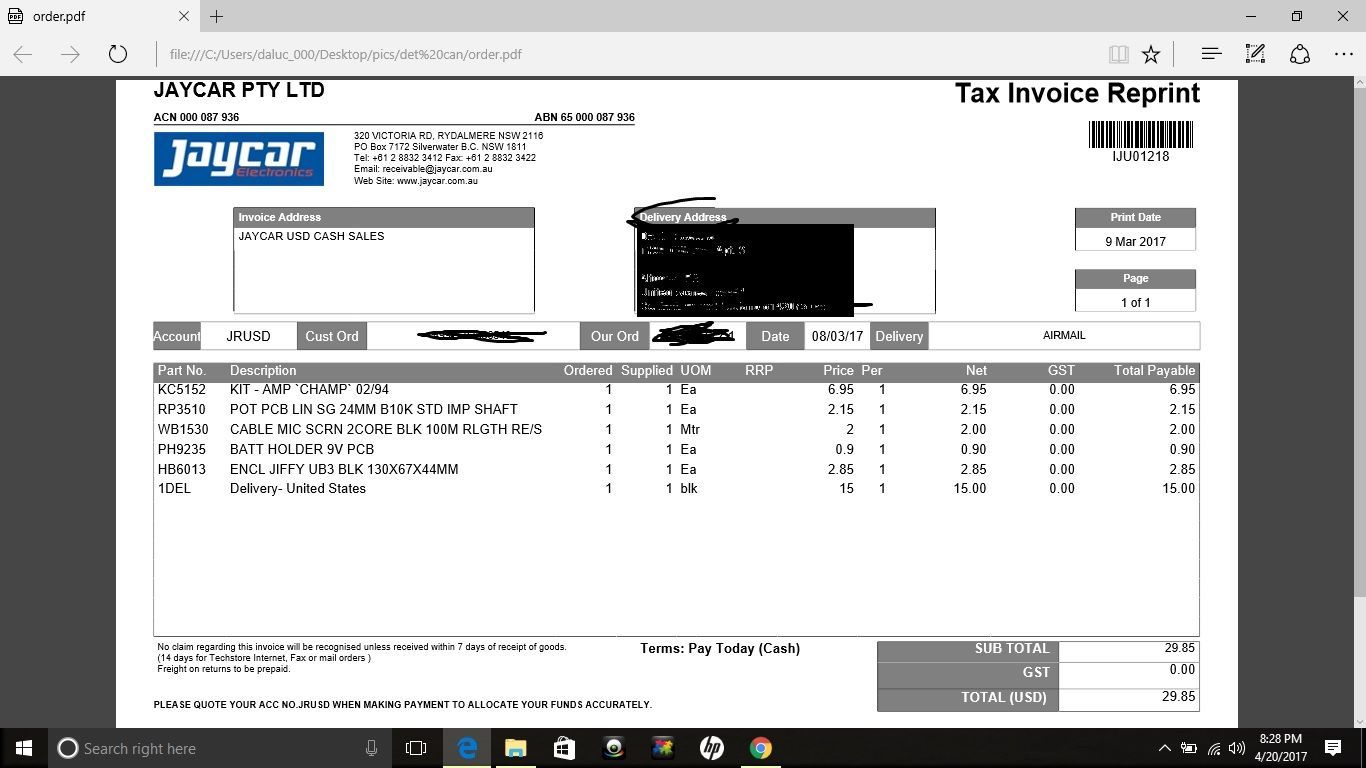The height and width of the screenshot is (768, 1366).
Task: Click the Jaycar Electronics logo
Action: click(x=239, y=159)
